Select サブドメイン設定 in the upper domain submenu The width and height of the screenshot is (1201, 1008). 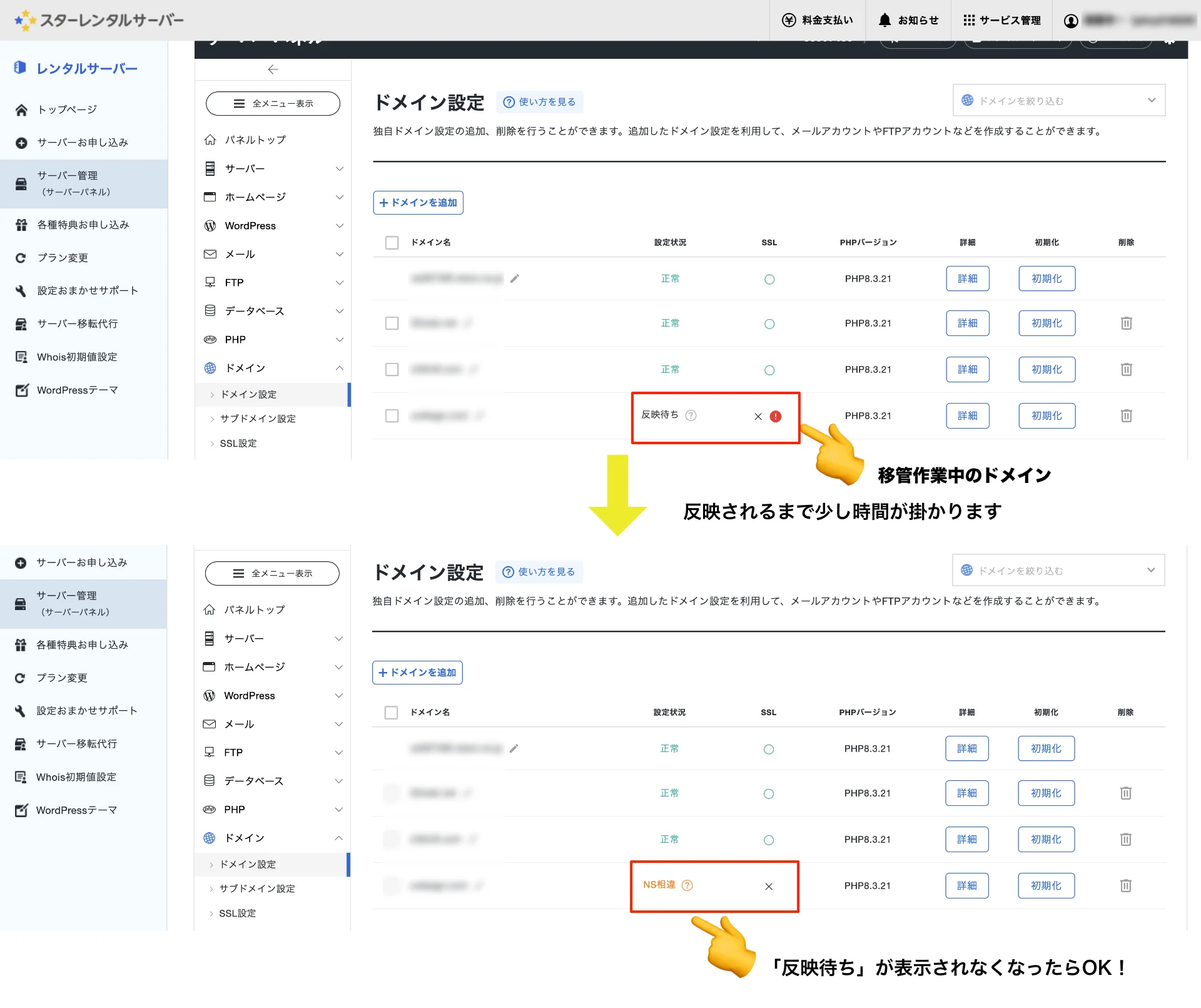pyautogui.click(x=258, y=419)
